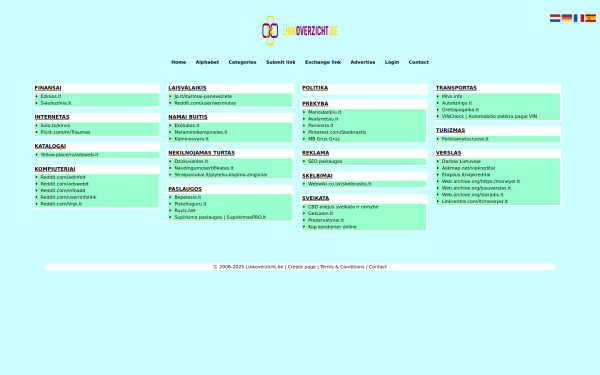The height and width of the screenshot is (375, 600).
Task: Open the SKELBIMAI category heading
Action: pyautogui.click(x=317, y=176)
